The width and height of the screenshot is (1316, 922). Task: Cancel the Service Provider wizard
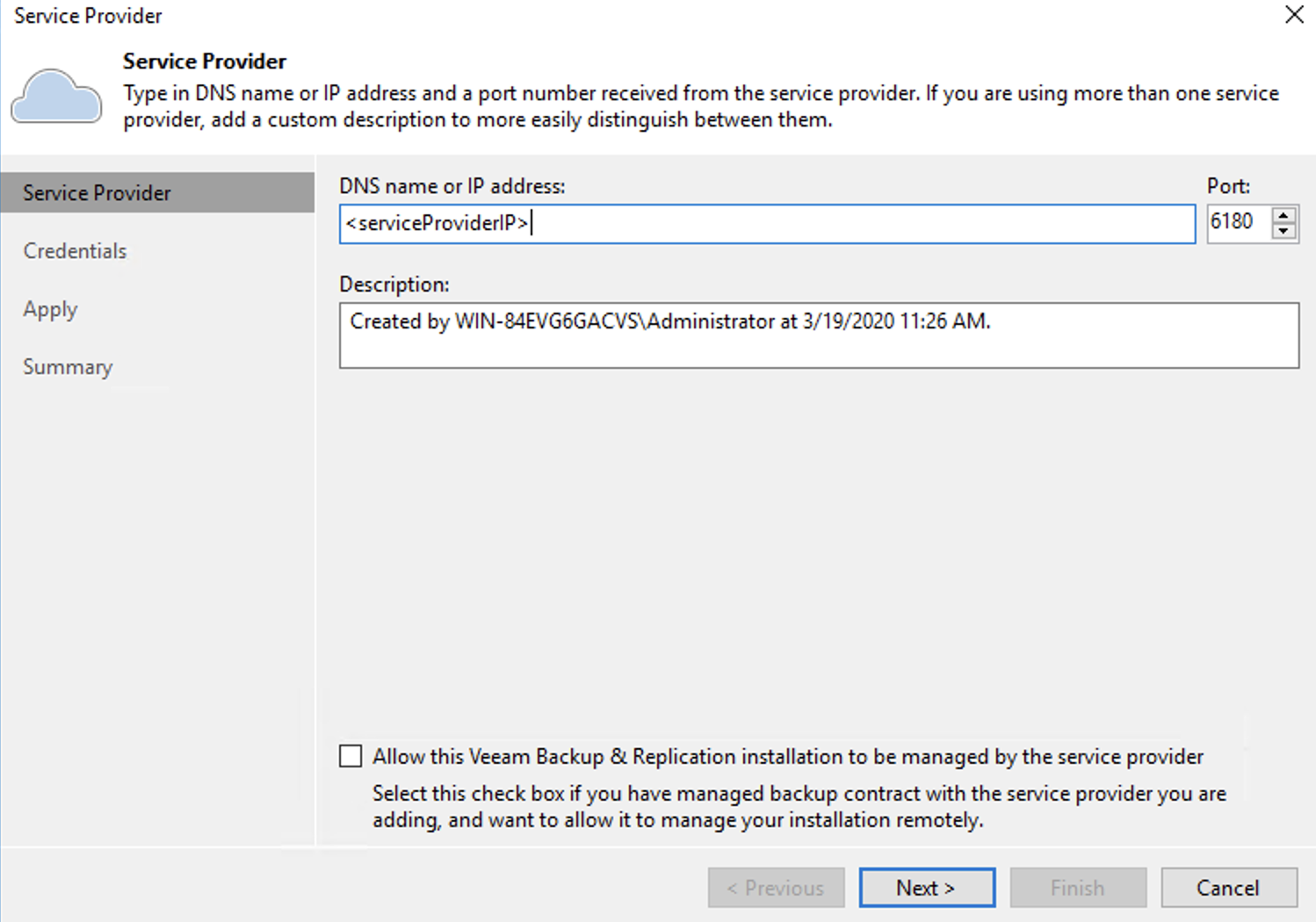(1229, 888)
